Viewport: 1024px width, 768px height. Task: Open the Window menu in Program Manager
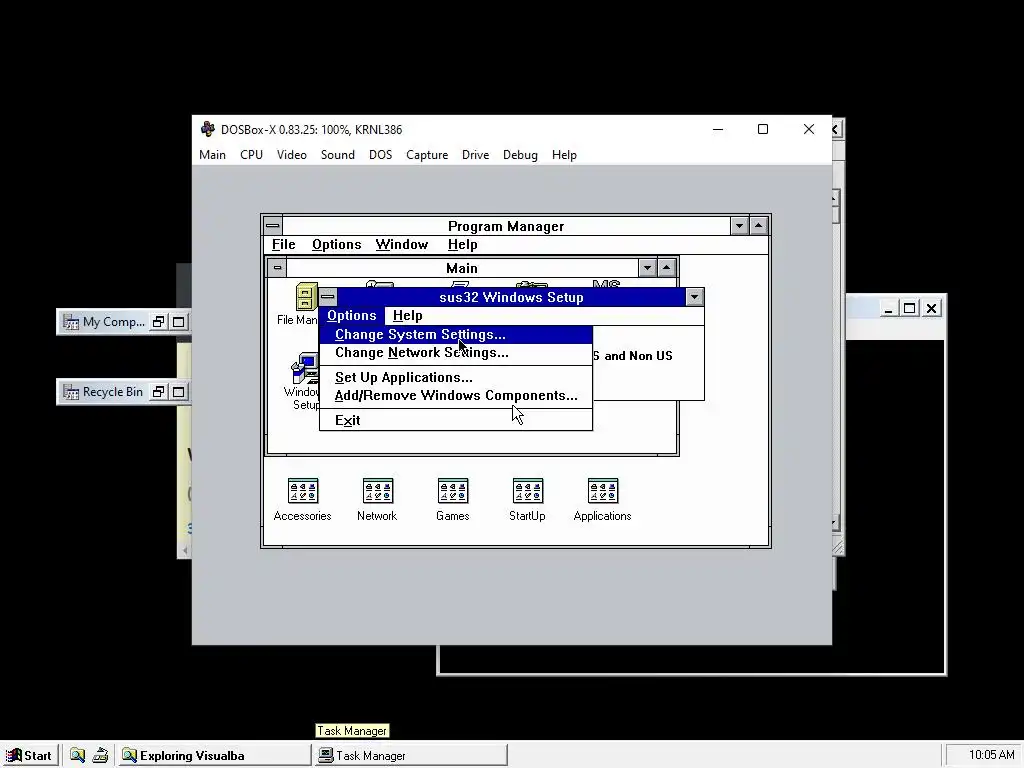(402, 244)
